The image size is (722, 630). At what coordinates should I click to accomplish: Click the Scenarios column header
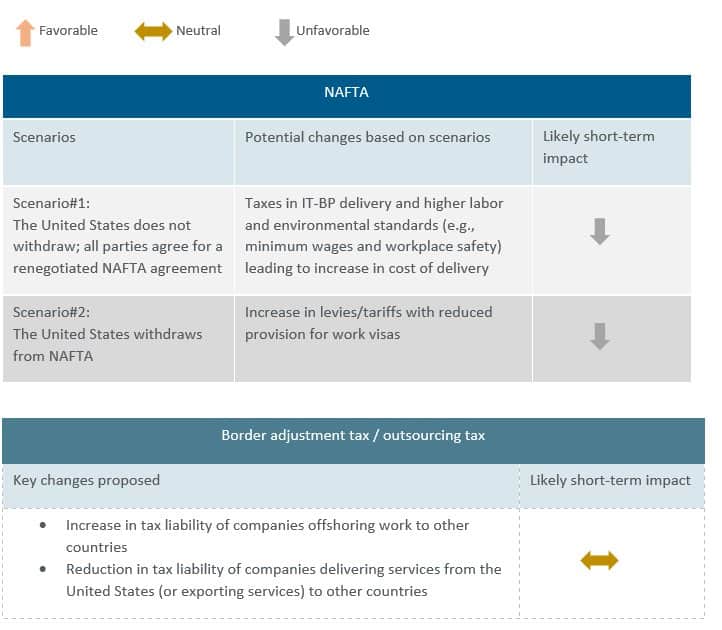[44, 137]
